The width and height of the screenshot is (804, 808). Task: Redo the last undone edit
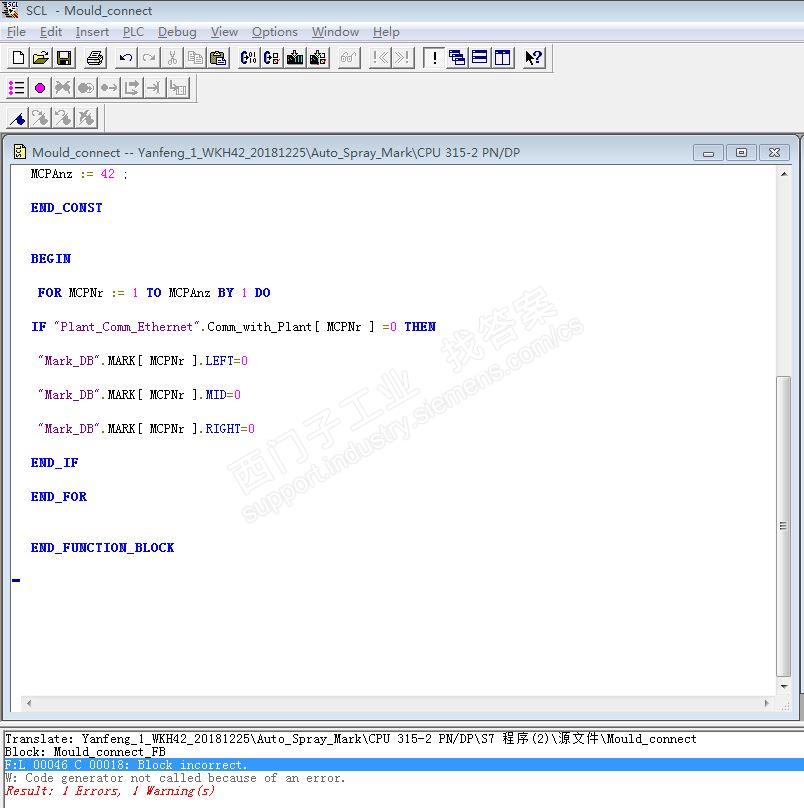tap(149, 58)
